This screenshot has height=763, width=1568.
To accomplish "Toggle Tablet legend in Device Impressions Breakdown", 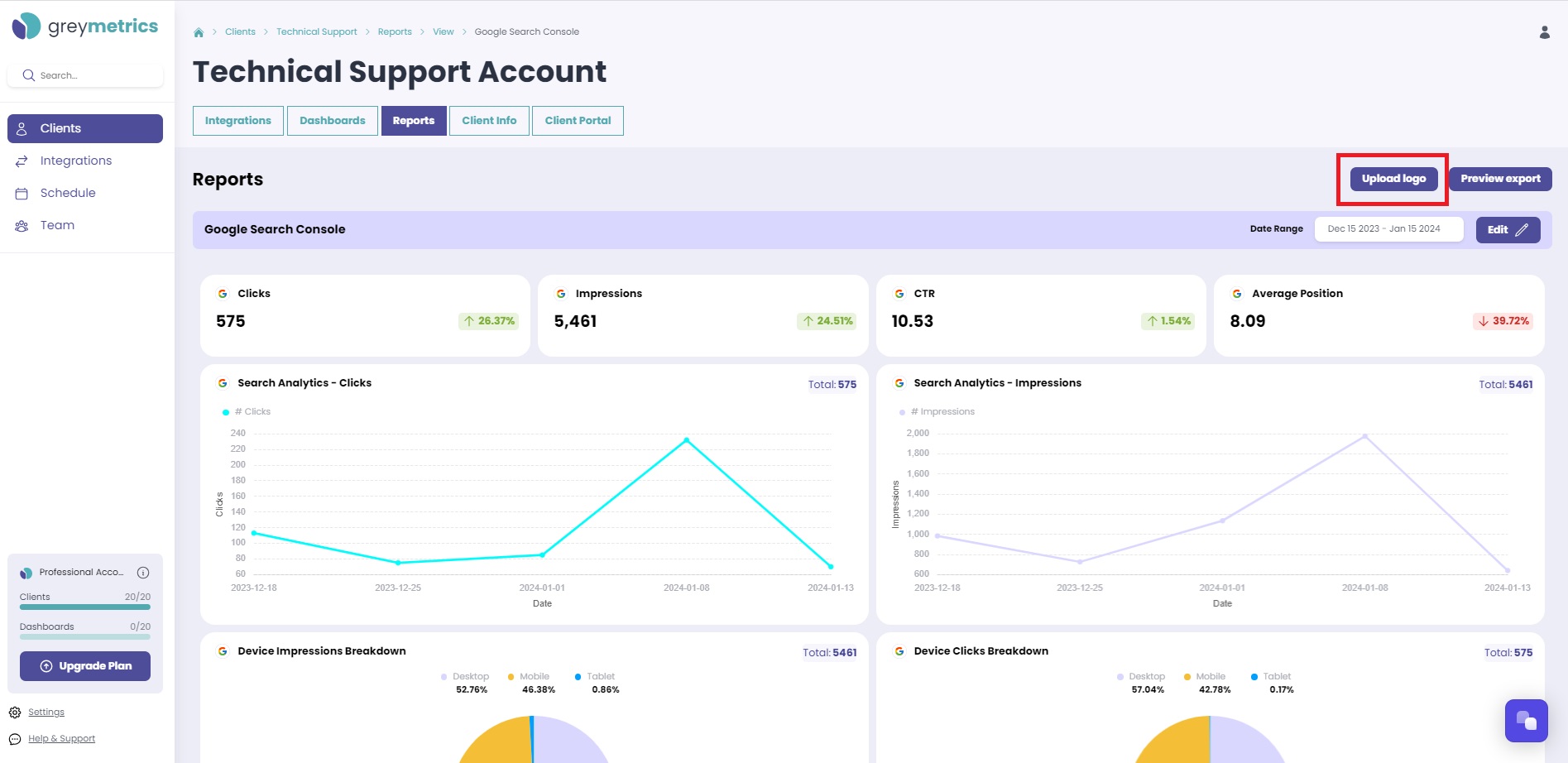I will pos(595,677).
